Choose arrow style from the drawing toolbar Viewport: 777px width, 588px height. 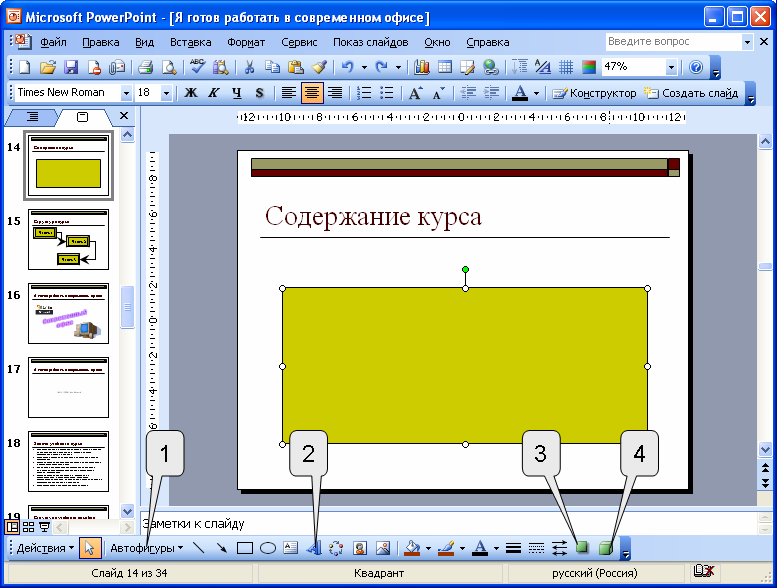(559, 548)
